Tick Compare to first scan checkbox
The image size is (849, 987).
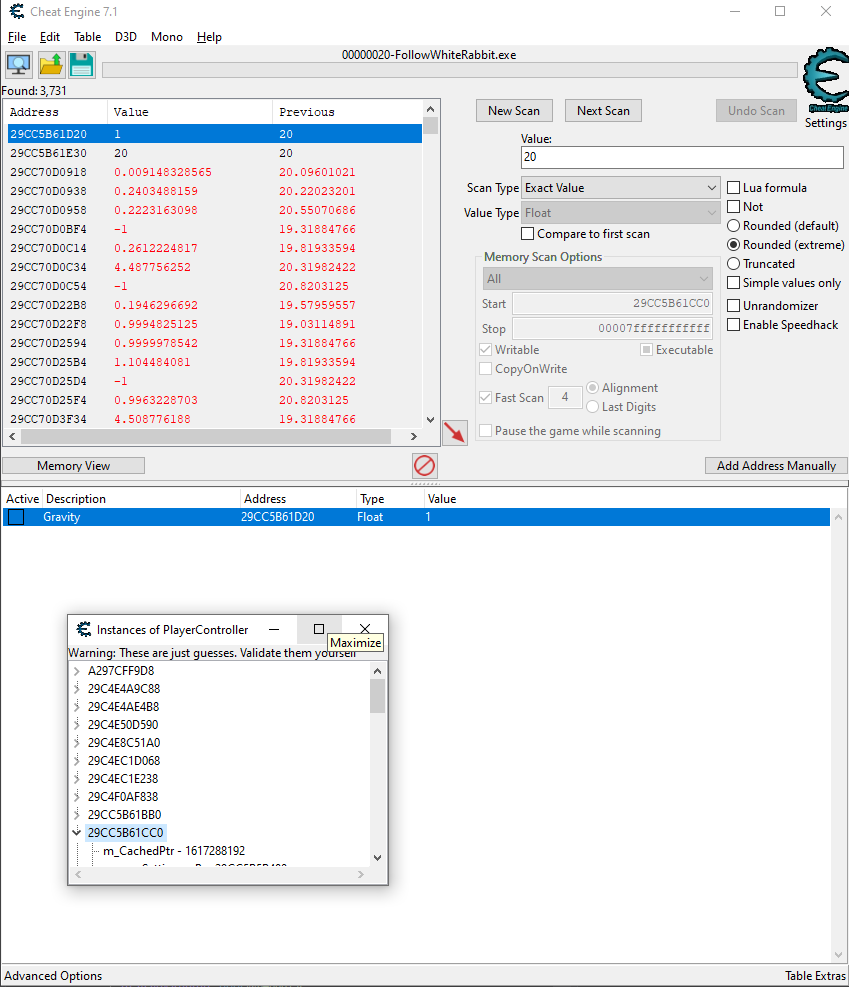tap(528, 234)
